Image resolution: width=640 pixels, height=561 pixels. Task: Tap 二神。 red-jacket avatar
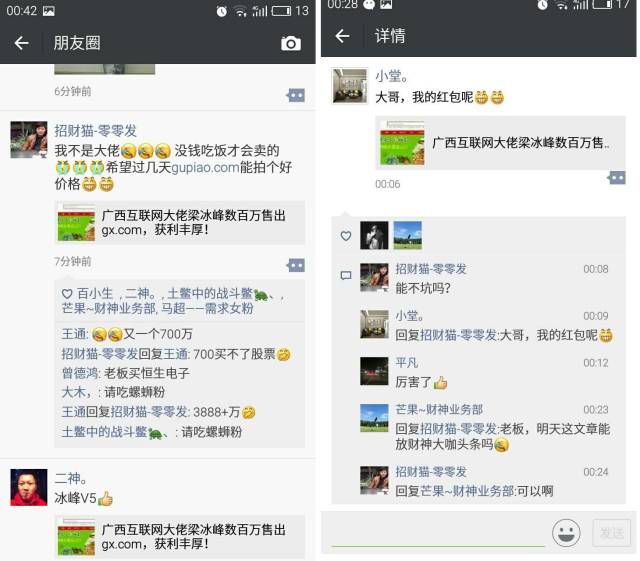coord(29,487)
